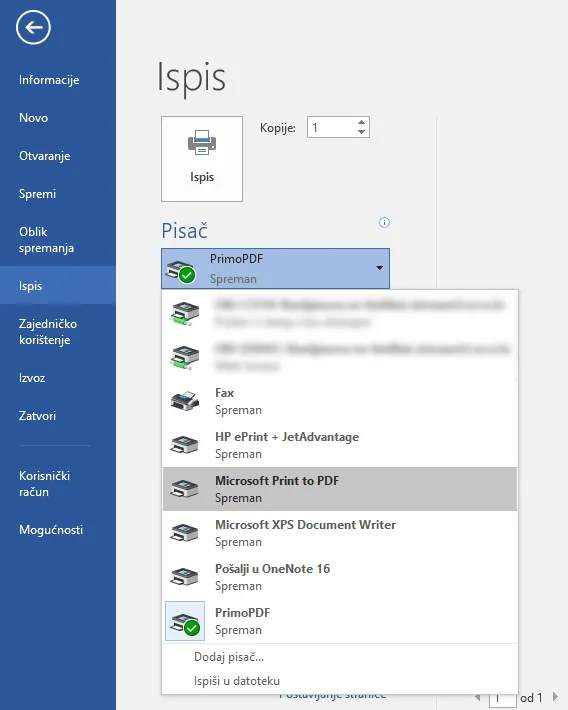This screenshot has width=568, height=710.
Task: Select the first blurred network printer icon
Action: point(184,313)
